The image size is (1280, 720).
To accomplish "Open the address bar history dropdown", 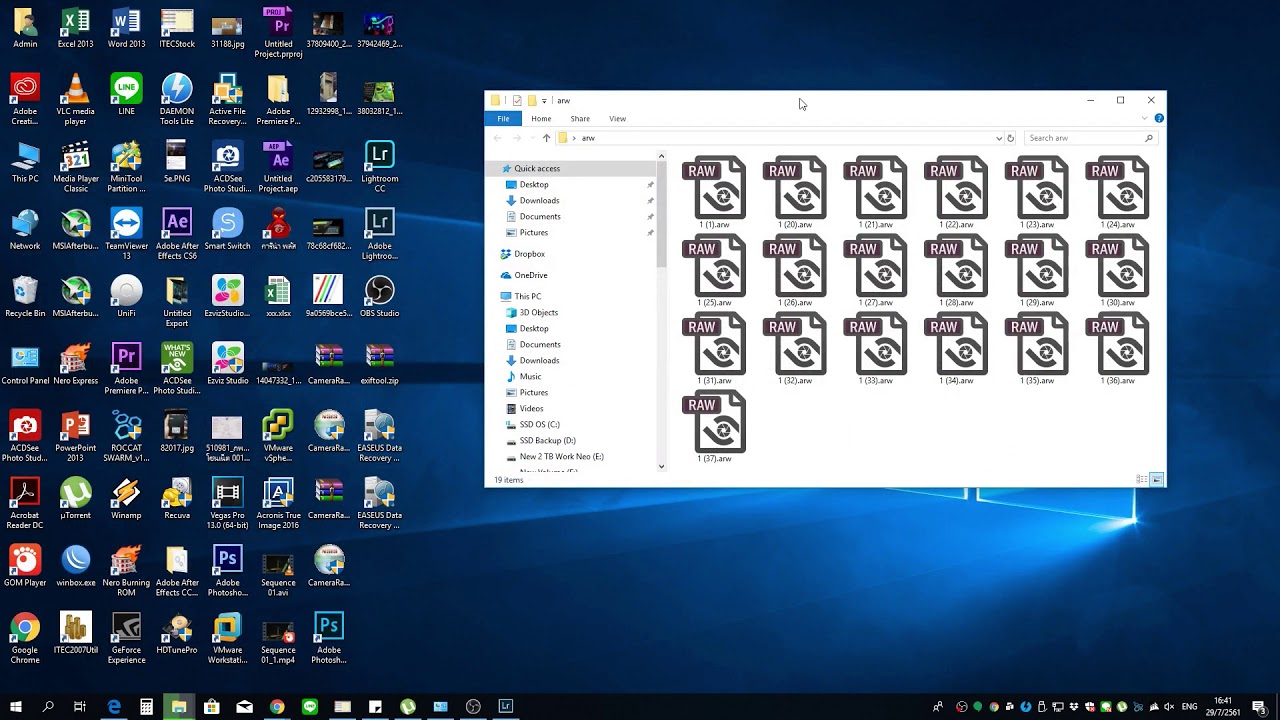I will pyautogui.click(x=999, y=138).
